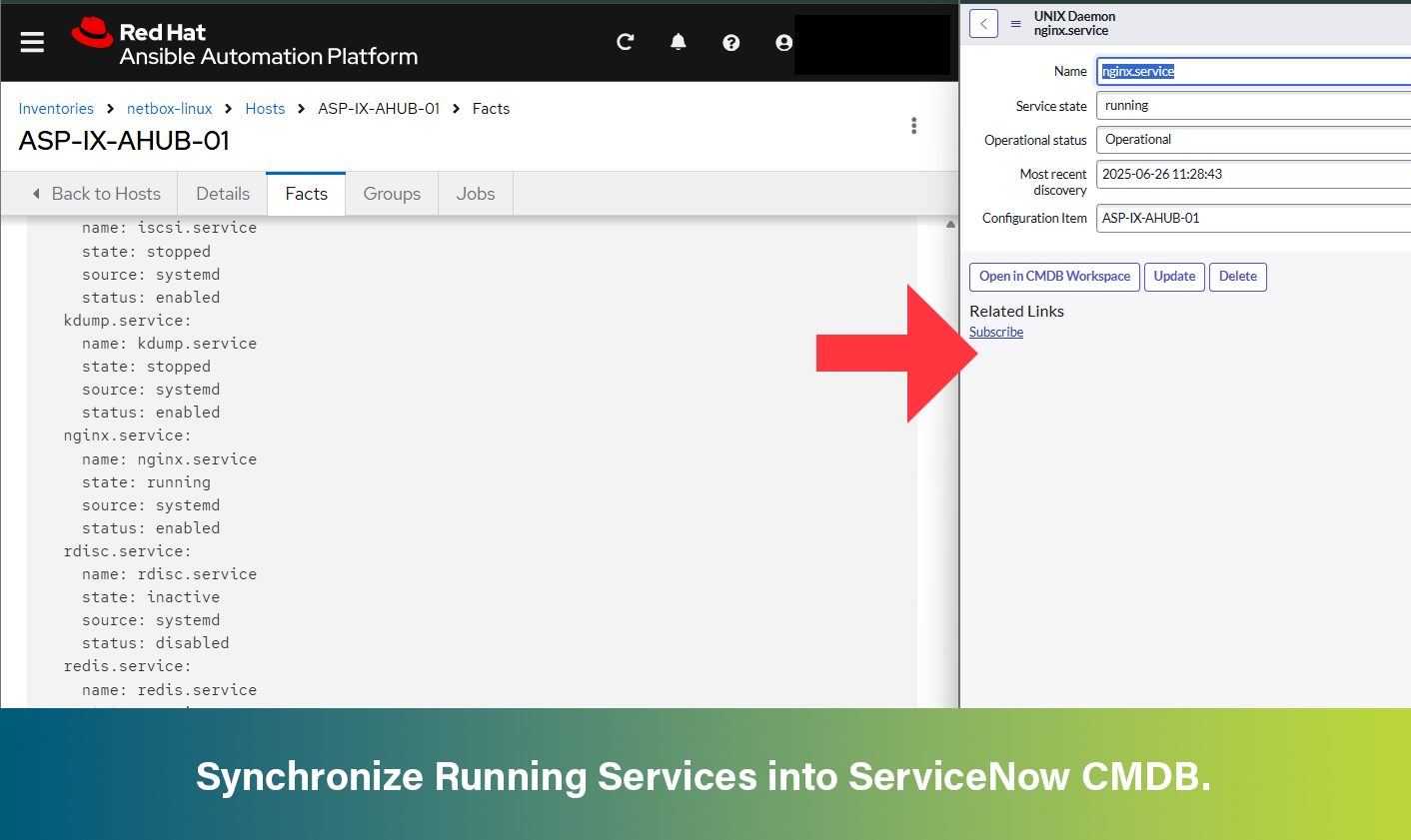This screenshot has width=1411, height=840.
Task: Open the netbox-linux breadcrumb
Action: click(x=169, y=109)
